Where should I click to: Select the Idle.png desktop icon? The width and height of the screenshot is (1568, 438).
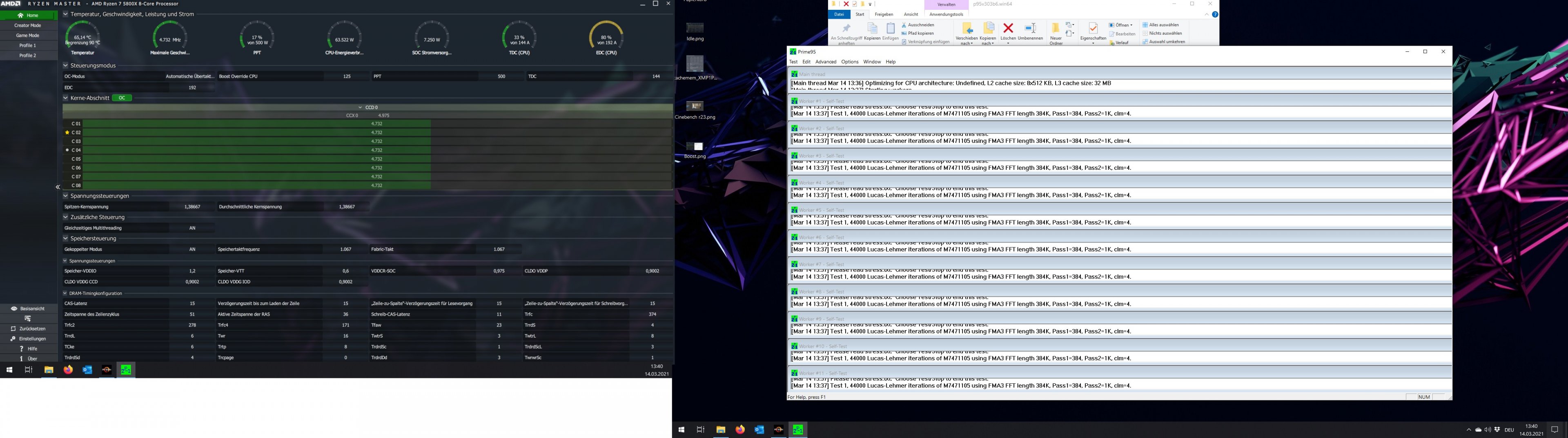point(695,31)
